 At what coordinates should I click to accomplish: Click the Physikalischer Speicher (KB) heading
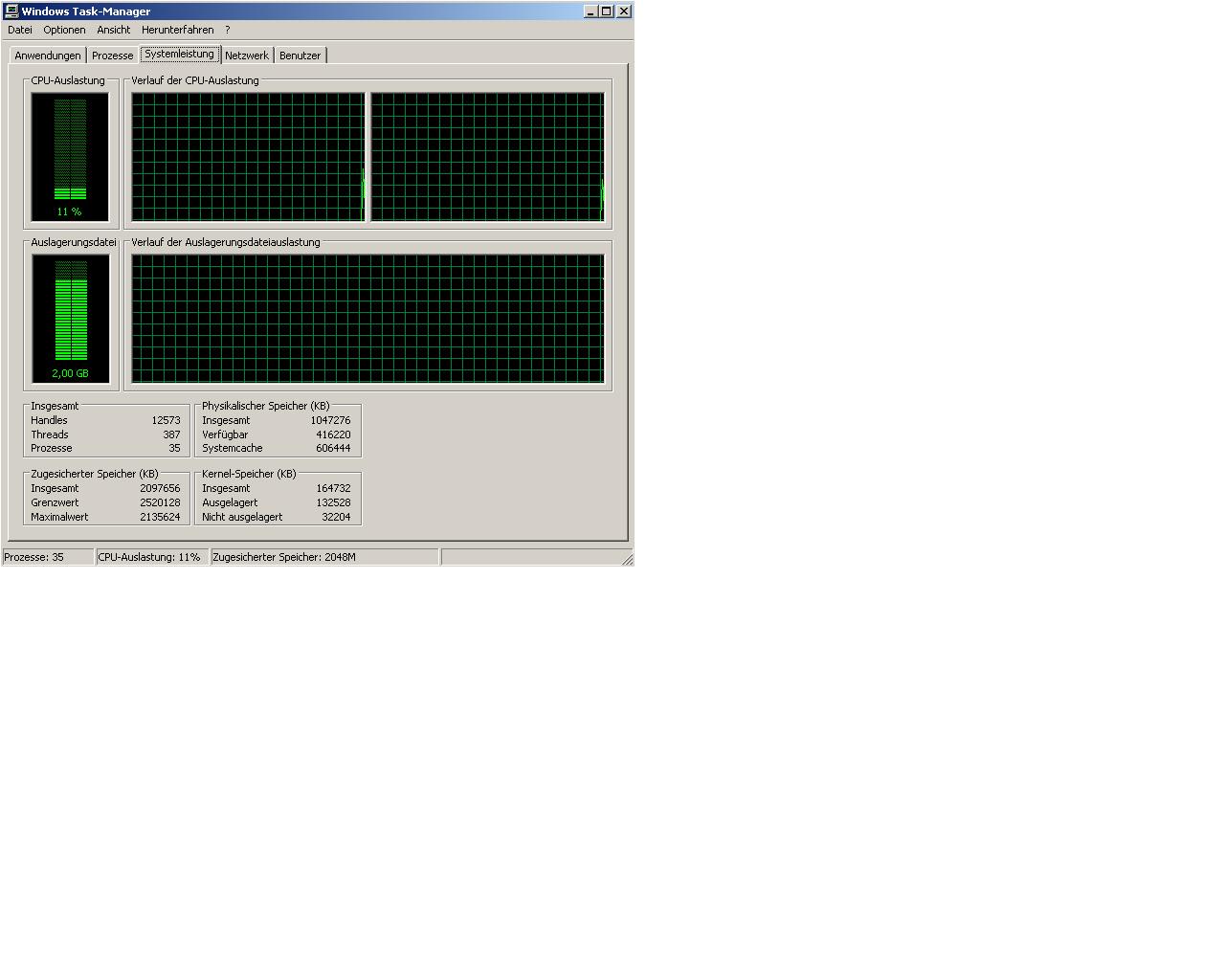click(x=266, y=406)
